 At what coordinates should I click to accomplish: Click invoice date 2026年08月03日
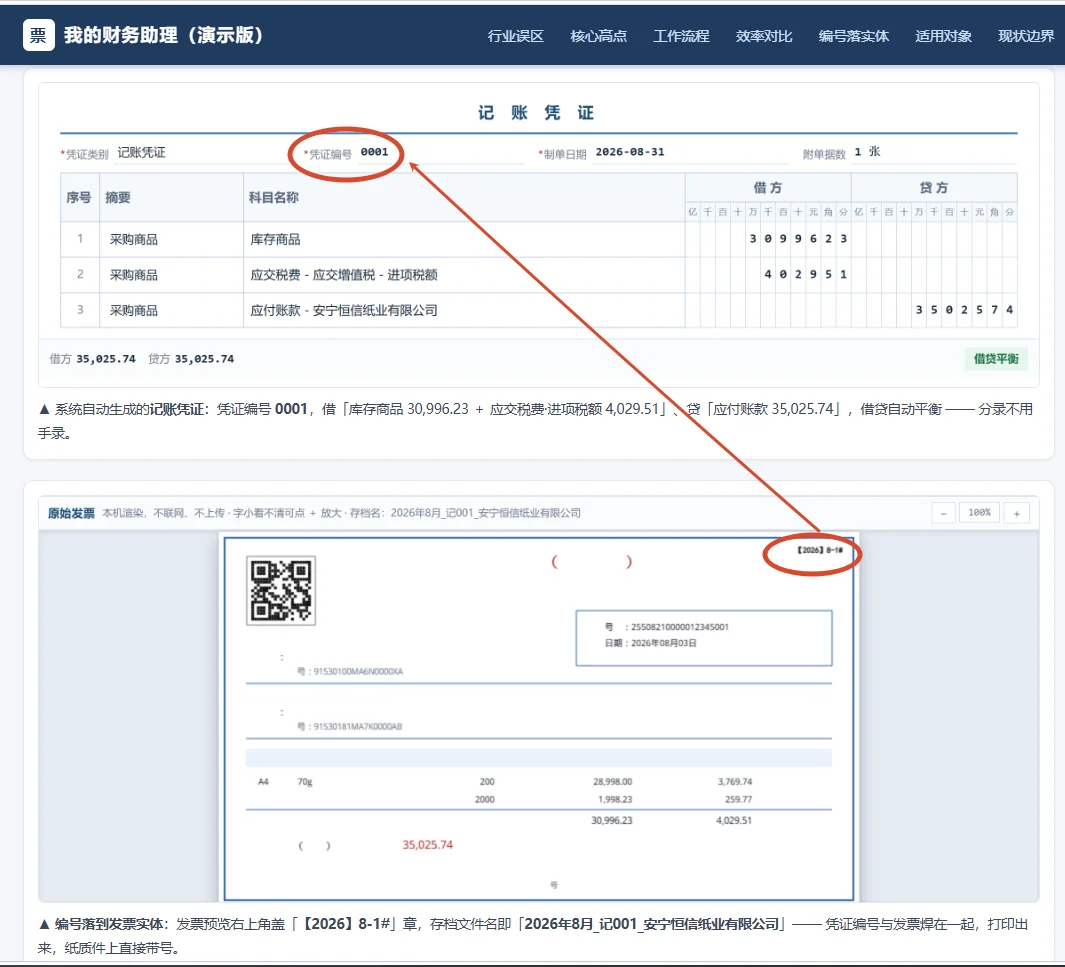click(x=664, y=643)
